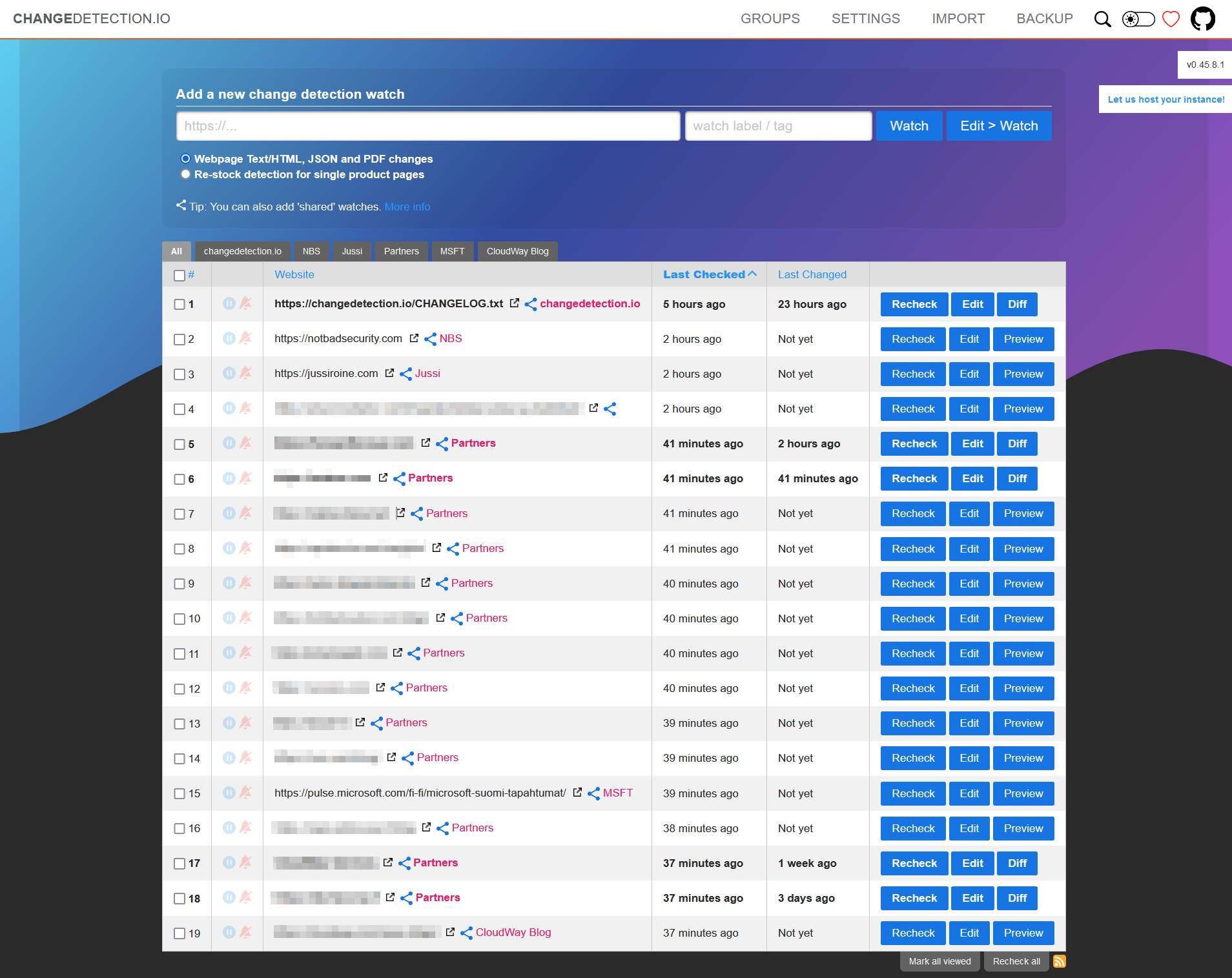Click share icon in row 4
Screen dimensions: 1232x978
pos(610,409)
